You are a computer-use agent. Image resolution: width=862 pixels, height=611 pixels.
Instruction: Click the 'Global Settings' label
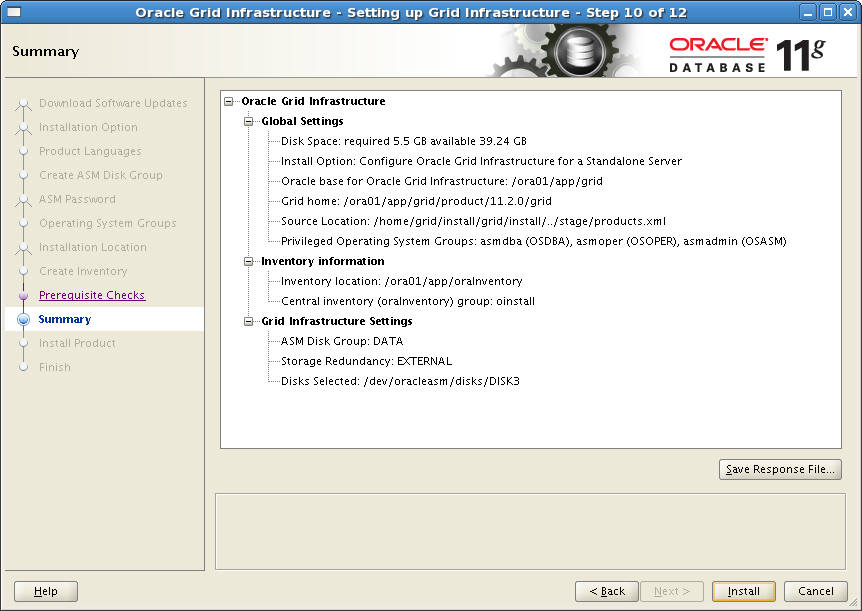(x=302, y=121)
